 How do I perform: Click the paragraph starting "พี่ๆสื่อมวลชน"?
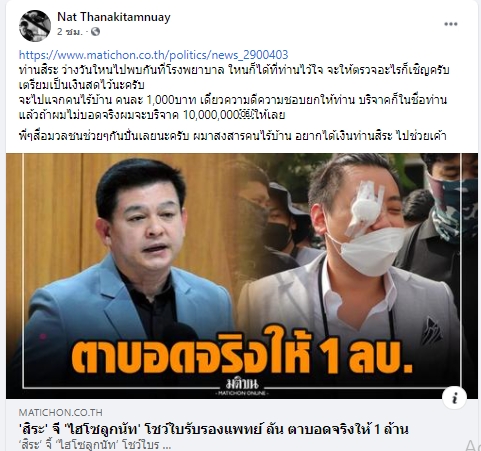click(x=232, y=136)
